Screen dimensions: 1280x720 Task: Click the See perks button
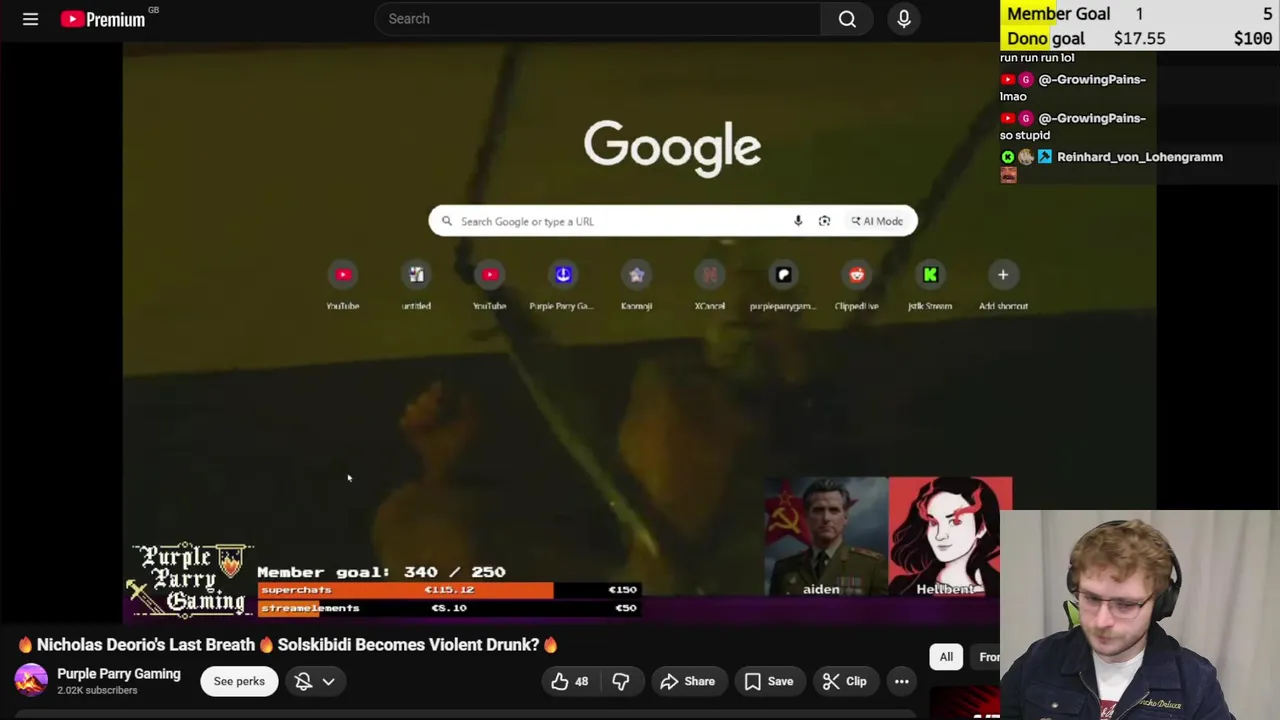coord(239,681)
